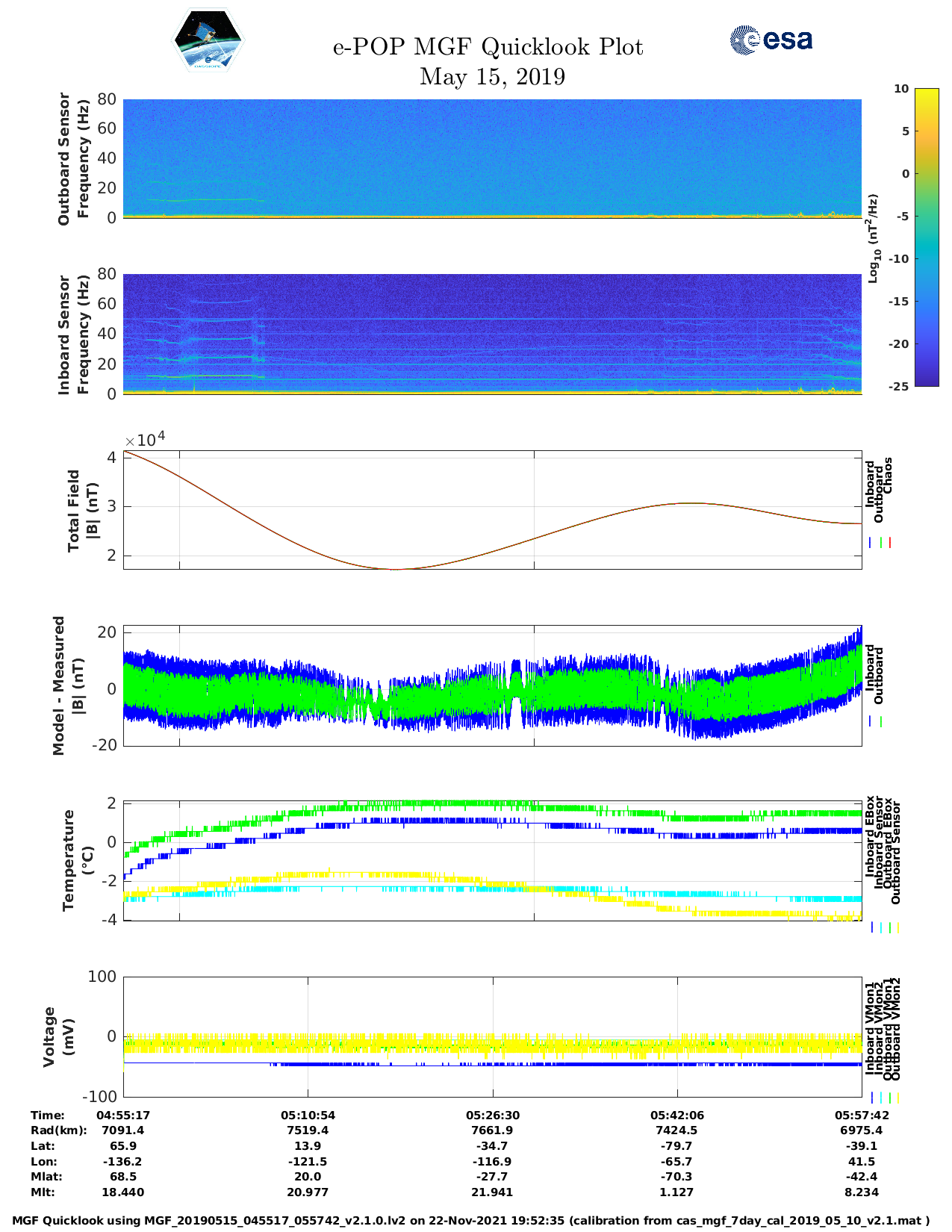Select the Outboard Sensor spectrogram panel
Image resolution: width=952 pixels, height=1232 pixels.
pos(492,158)
